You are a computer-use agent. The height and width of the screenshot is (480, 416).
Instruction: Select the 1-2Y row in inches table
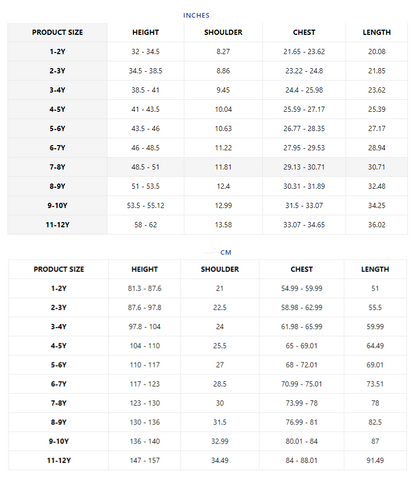point(207,52)
